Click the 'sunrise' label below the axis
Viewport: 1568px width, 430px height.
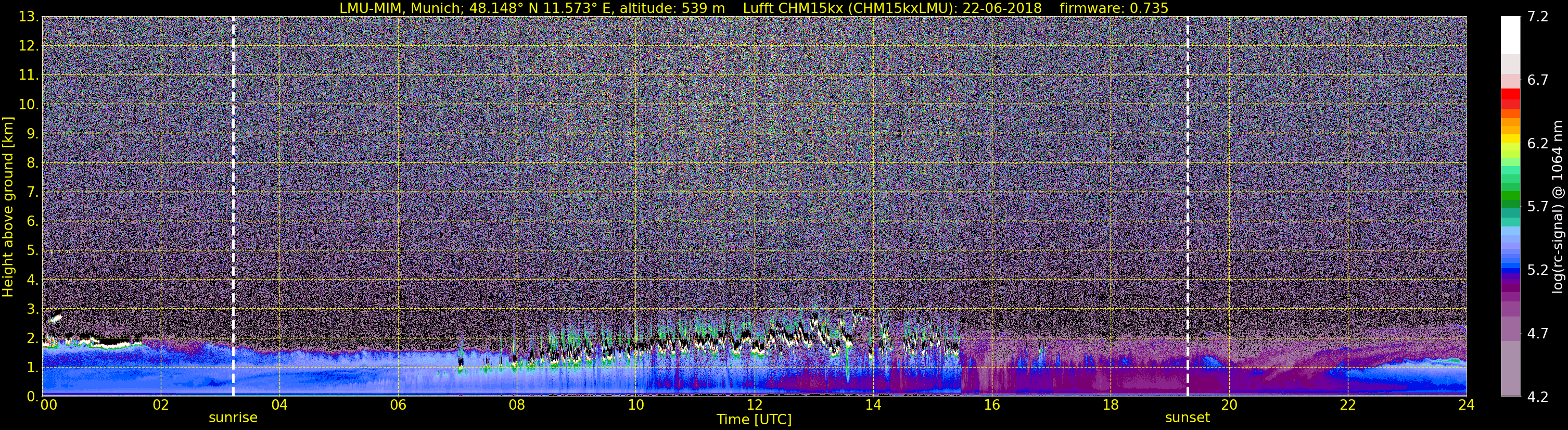(x=233, y=418)
